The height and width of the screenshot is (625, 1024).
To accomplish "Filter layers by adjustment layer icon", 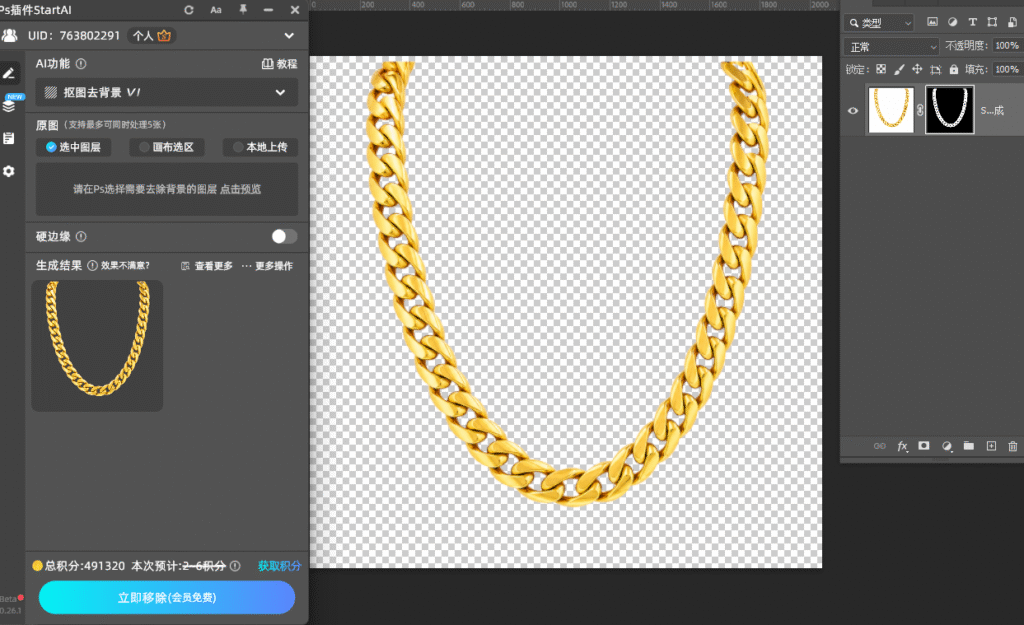I will (952, 22).
